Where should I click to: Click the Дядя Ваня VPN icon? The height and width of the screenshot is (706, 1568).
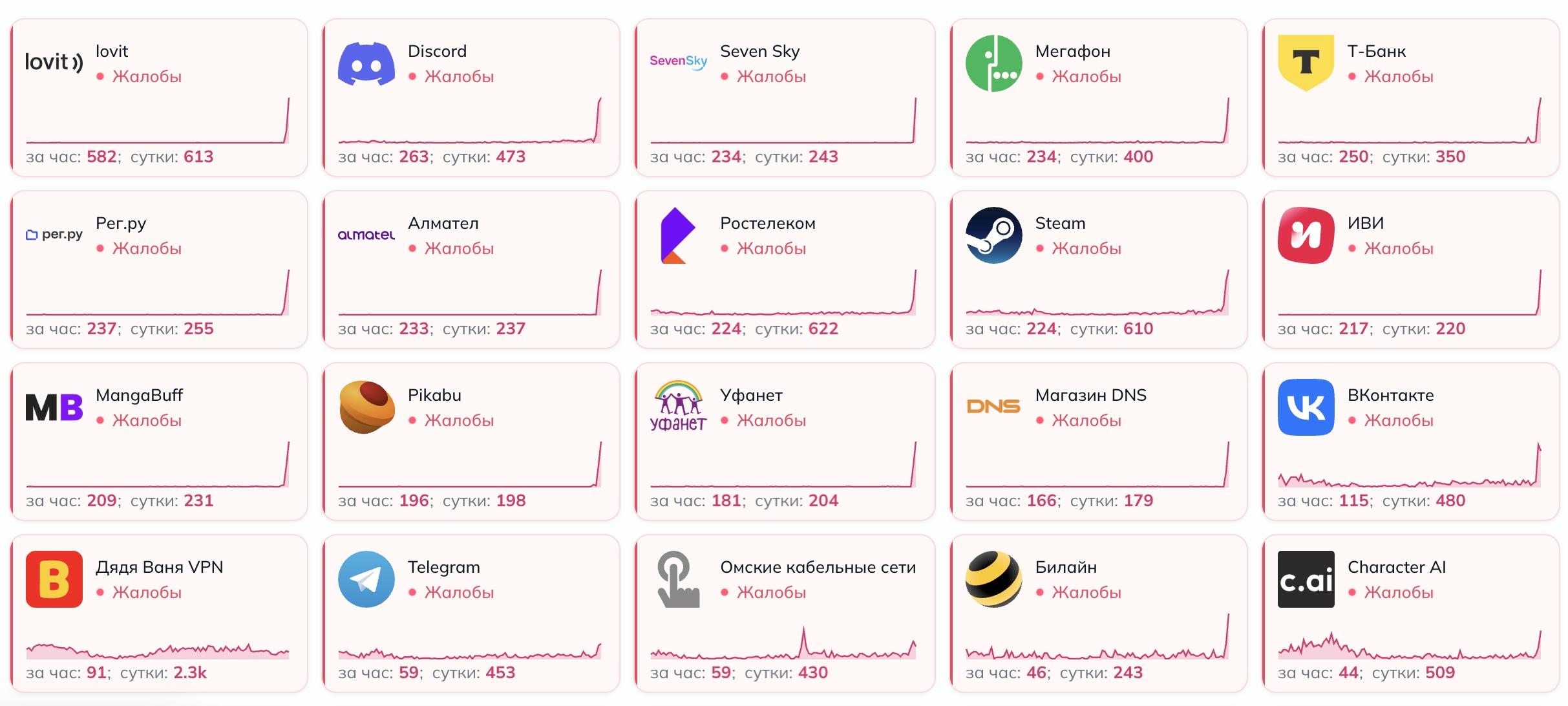54,579
